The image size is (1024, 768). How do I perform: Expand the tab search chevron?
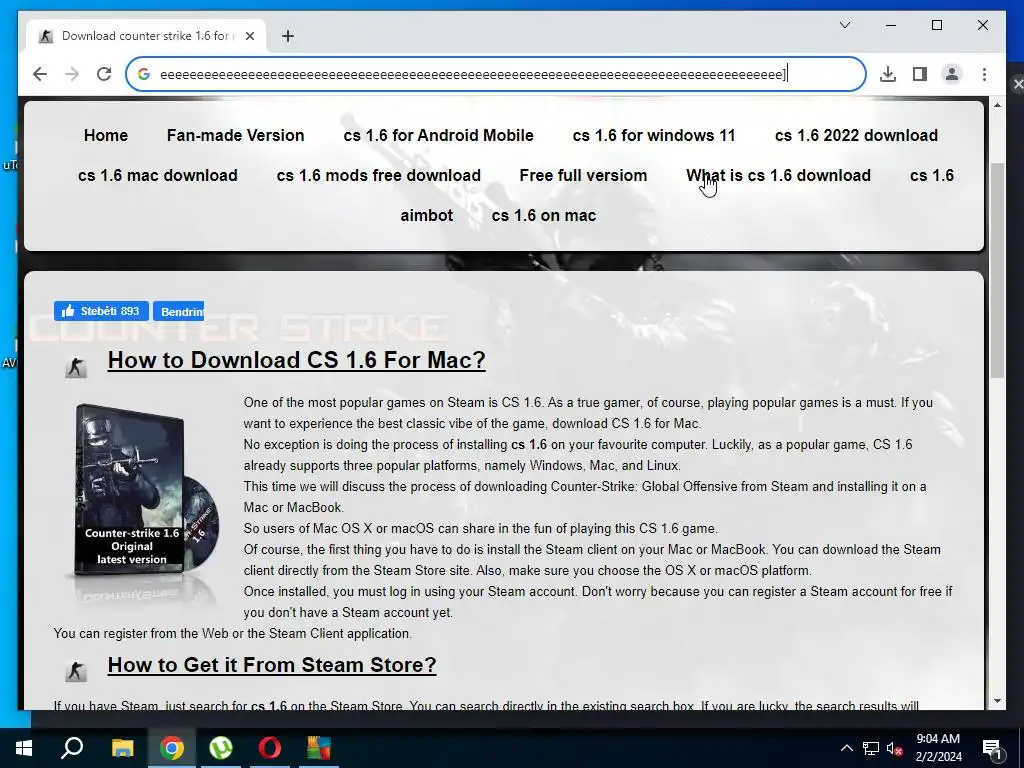pos(844,25)
